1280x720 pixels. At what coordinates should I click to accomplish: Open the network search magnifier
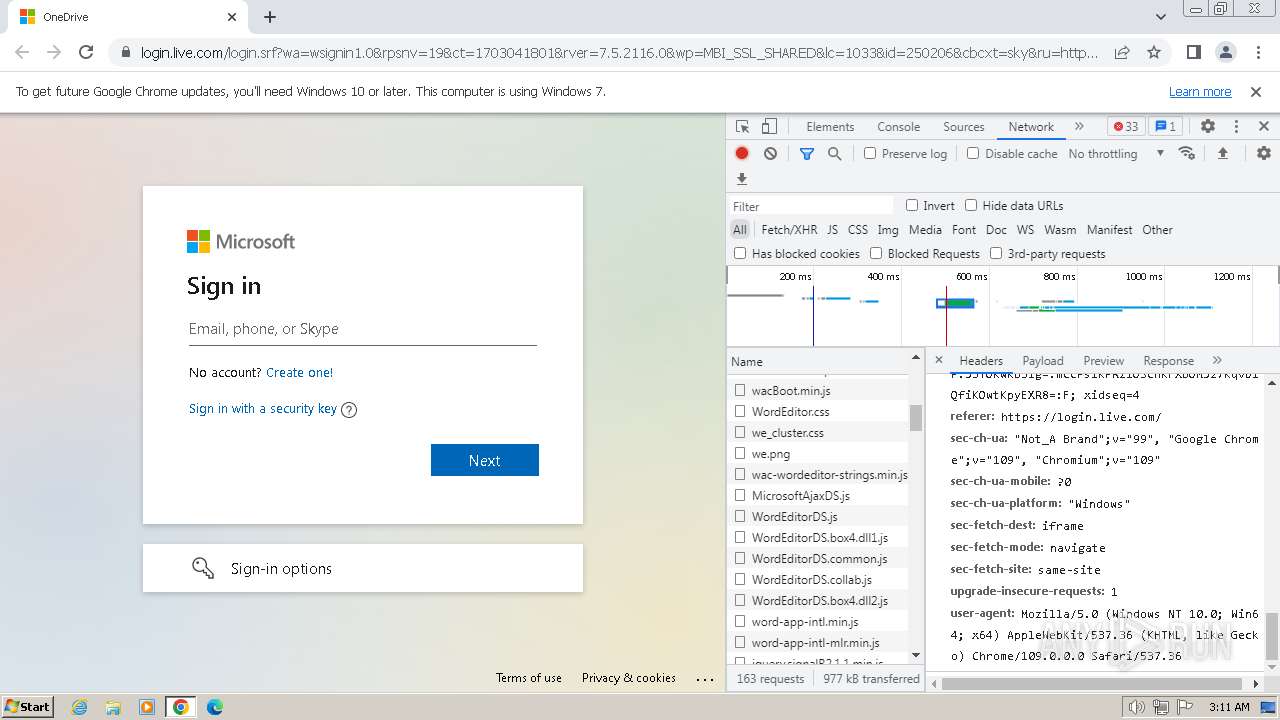click(x=835, y=153)
